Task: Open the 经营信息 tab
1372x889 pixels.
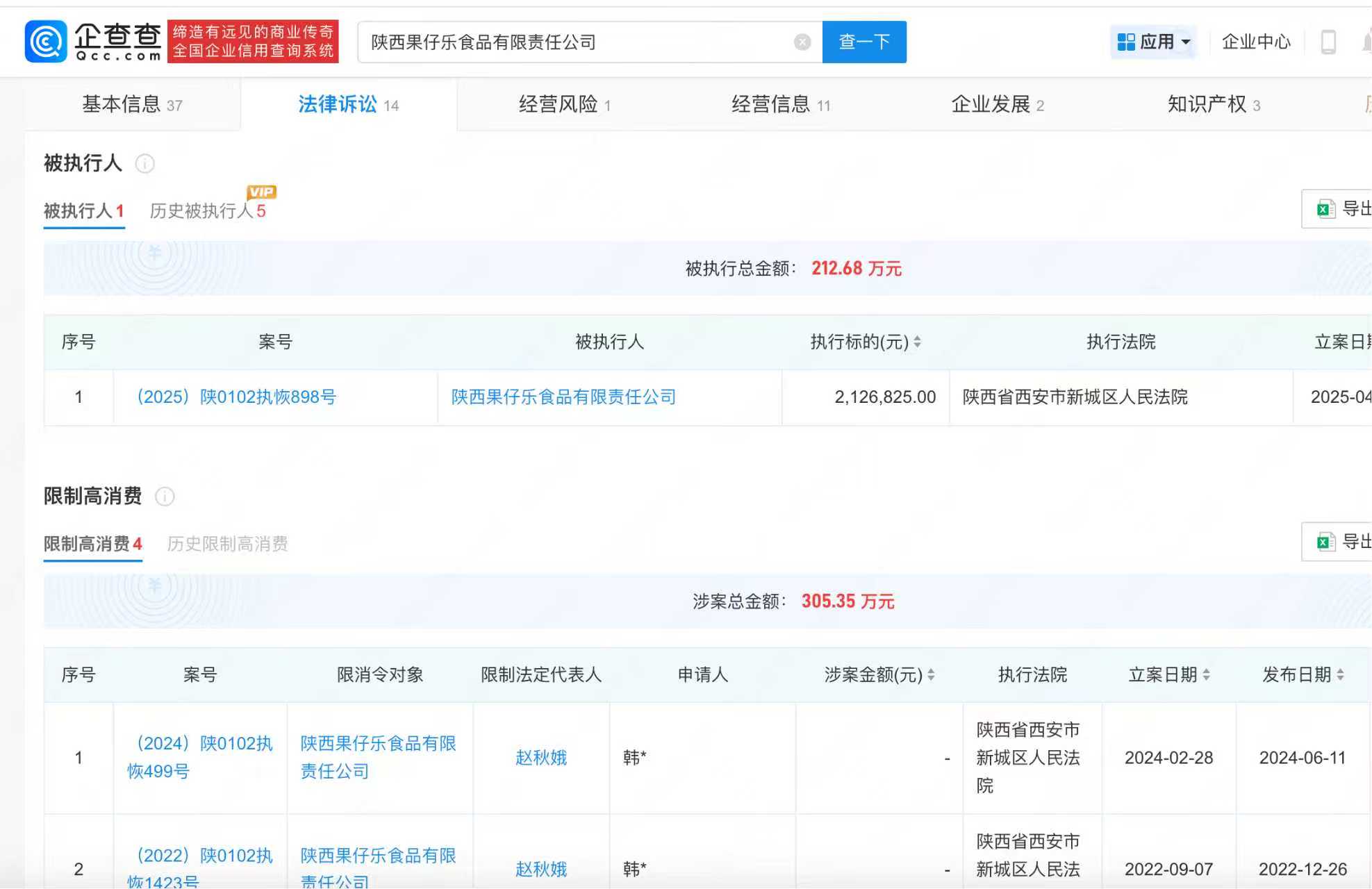Action: coord(781,104)
